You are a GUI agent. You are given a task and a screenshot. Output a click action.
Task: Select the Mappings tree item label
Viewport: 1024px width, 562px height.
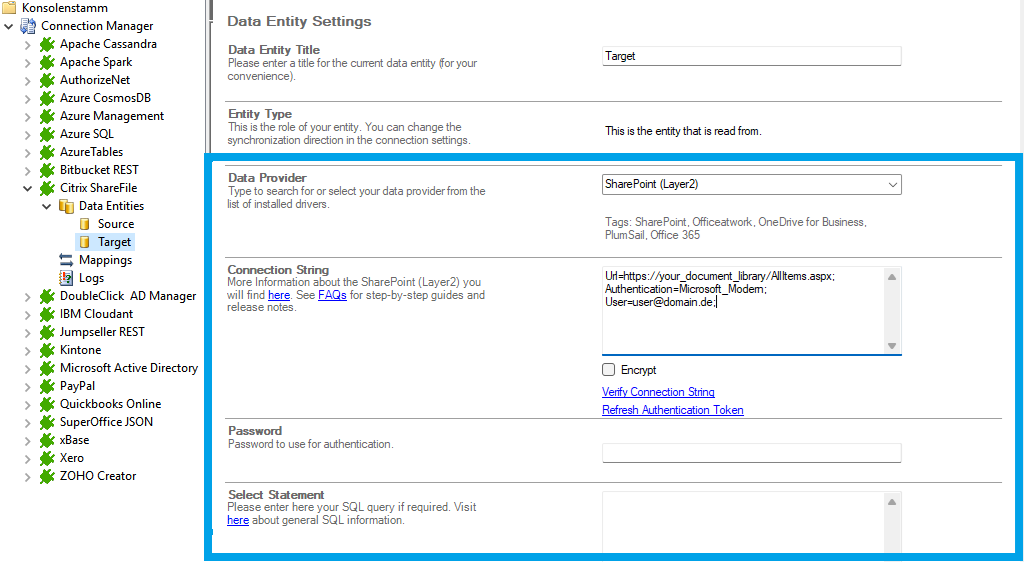(106, 260)
